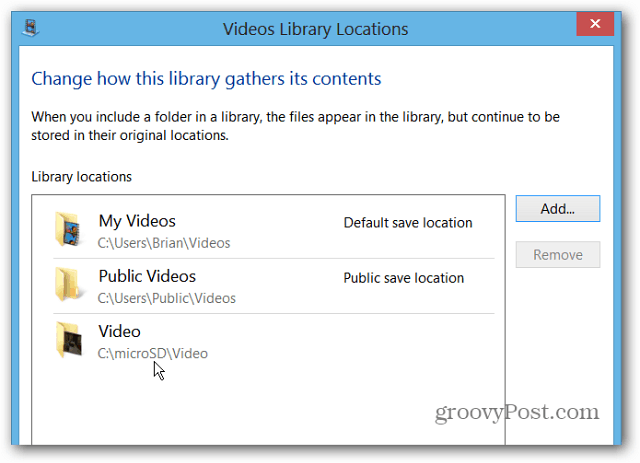Click the C:\Users\Brian\Videos path text
This screenshot has height=463, width=640.
coord(164,243)
